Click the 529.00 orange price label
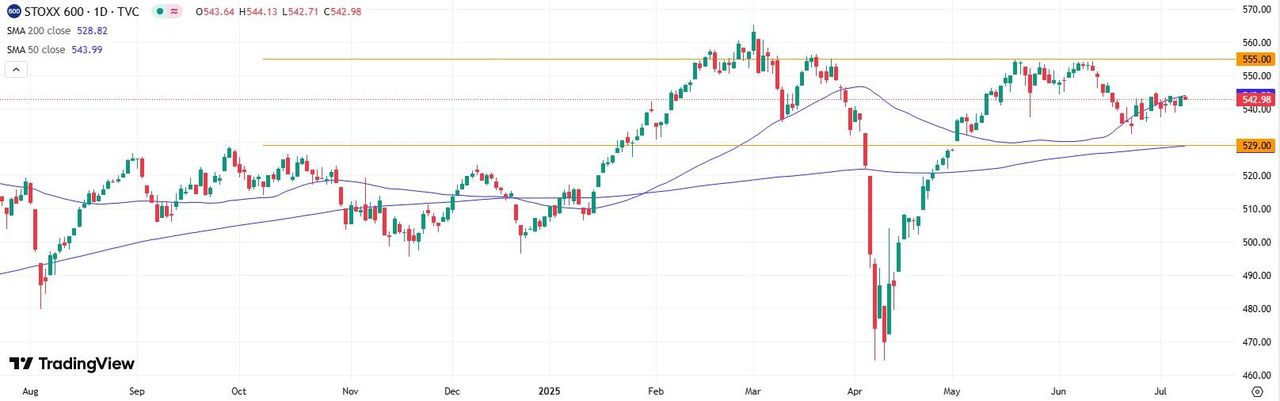Viewport: 1280px width, 401px height. click(1255, 146)
